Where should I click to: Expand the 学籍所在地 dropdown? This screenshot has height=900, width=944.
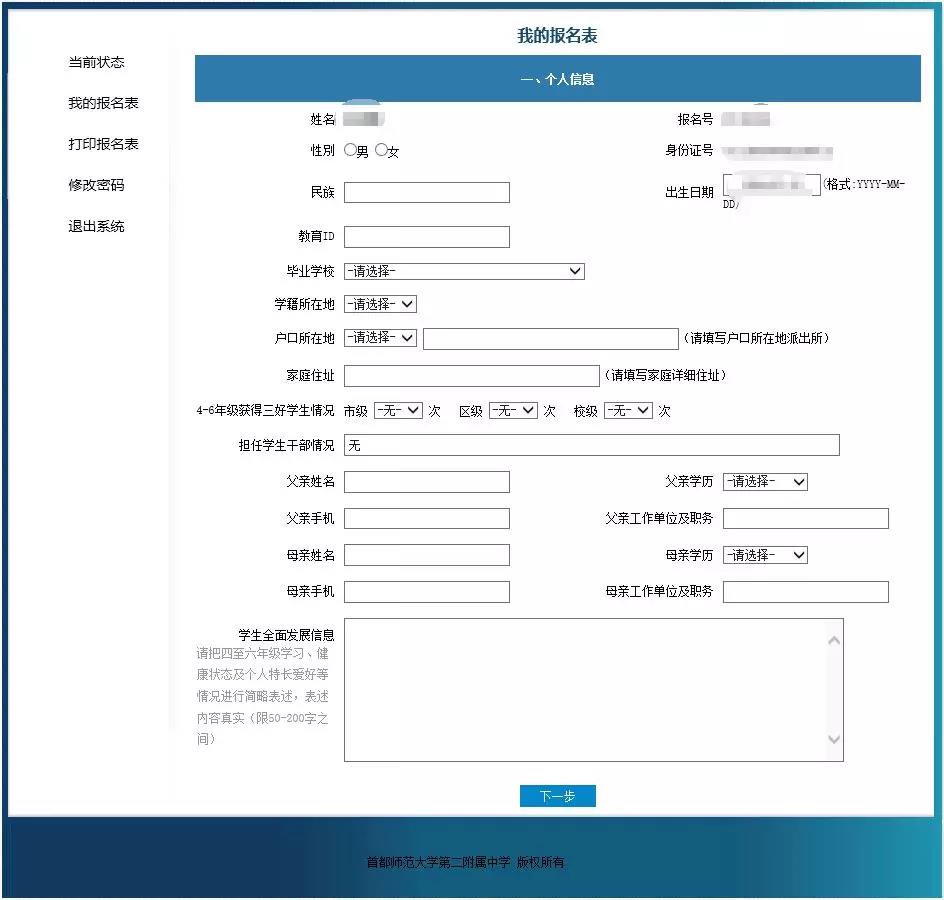(380, 304)
